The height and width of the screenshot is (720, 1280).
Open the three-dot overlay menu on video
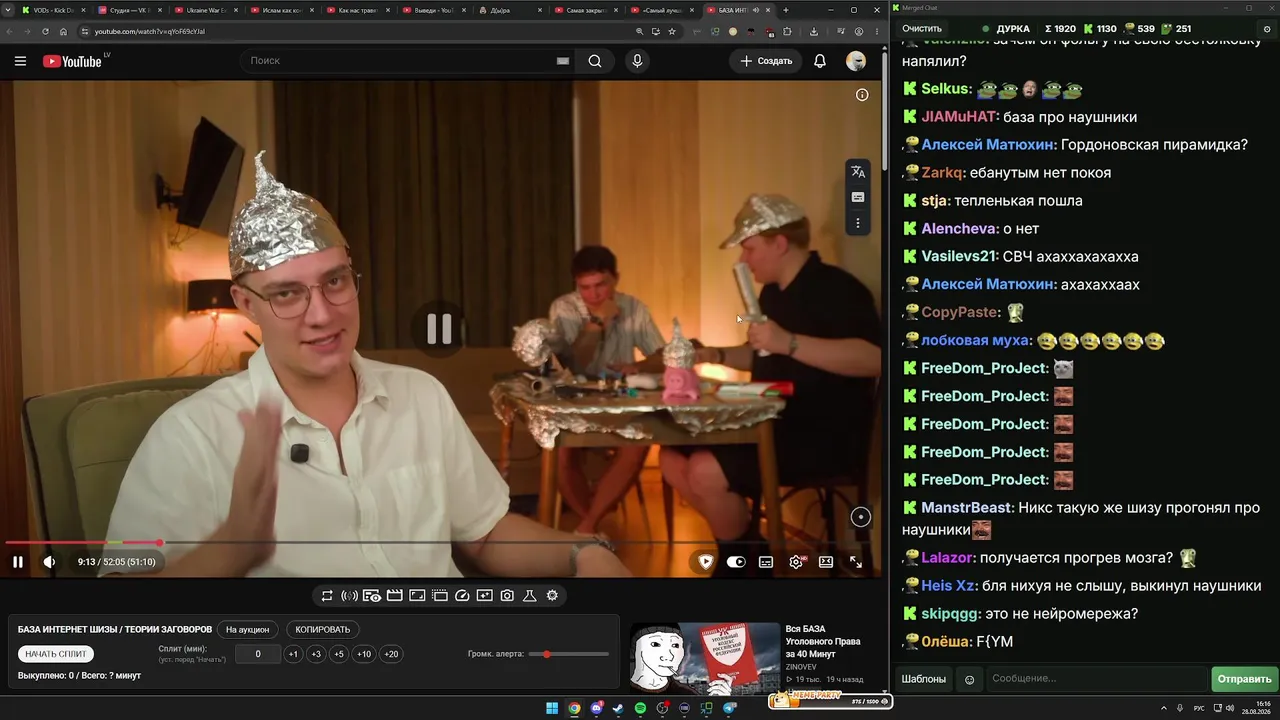coord(858,223)
